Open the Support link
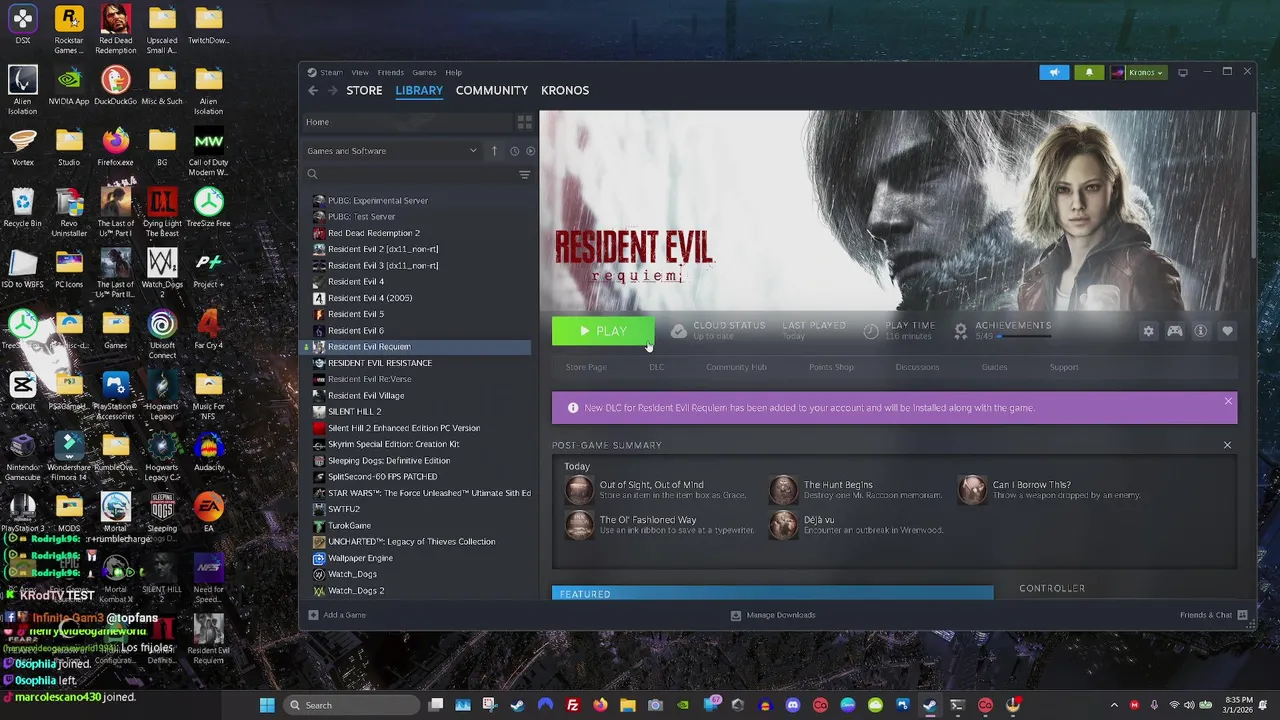 point(1064,367)
